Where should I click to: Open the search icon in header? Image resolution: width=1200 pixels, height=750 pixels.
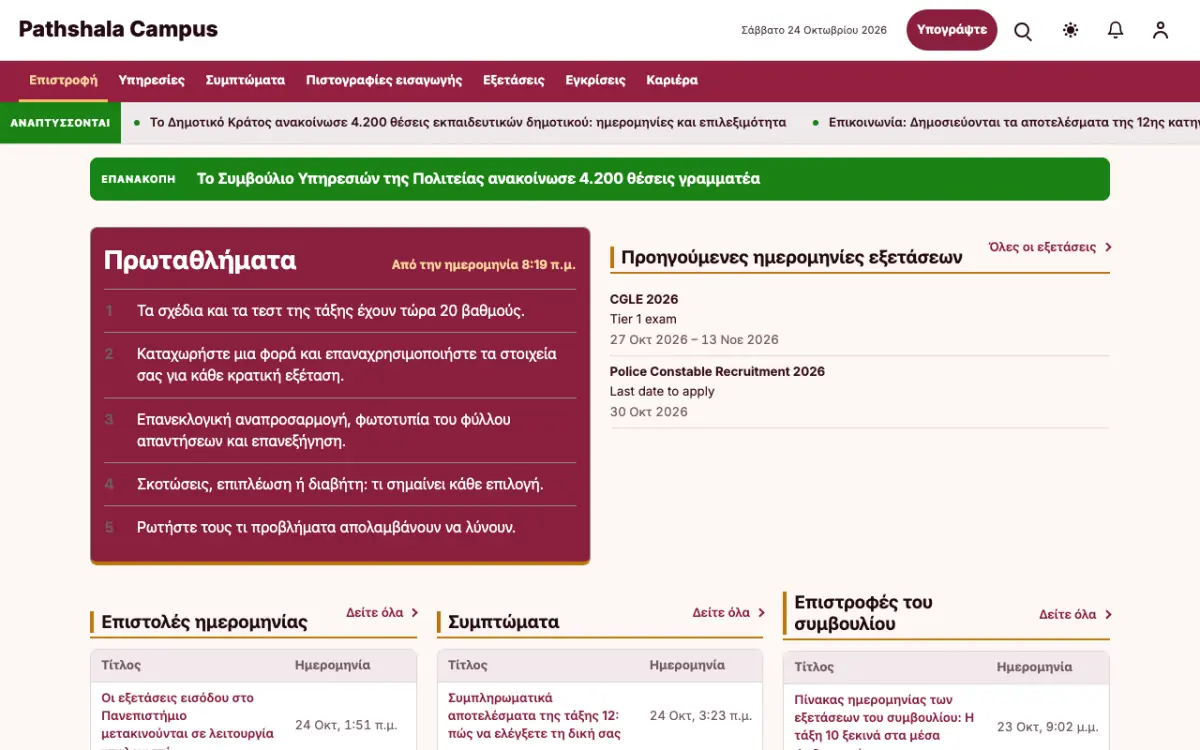[1023, 30]
